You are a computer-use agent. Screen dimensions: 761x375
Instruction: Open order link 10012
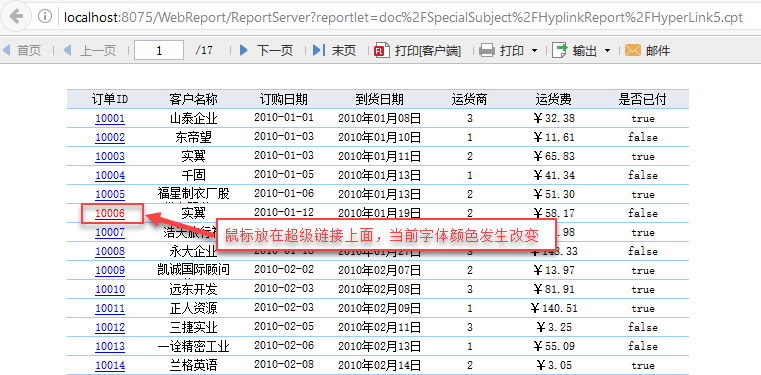pyautogui.click(x=110, y=327)
